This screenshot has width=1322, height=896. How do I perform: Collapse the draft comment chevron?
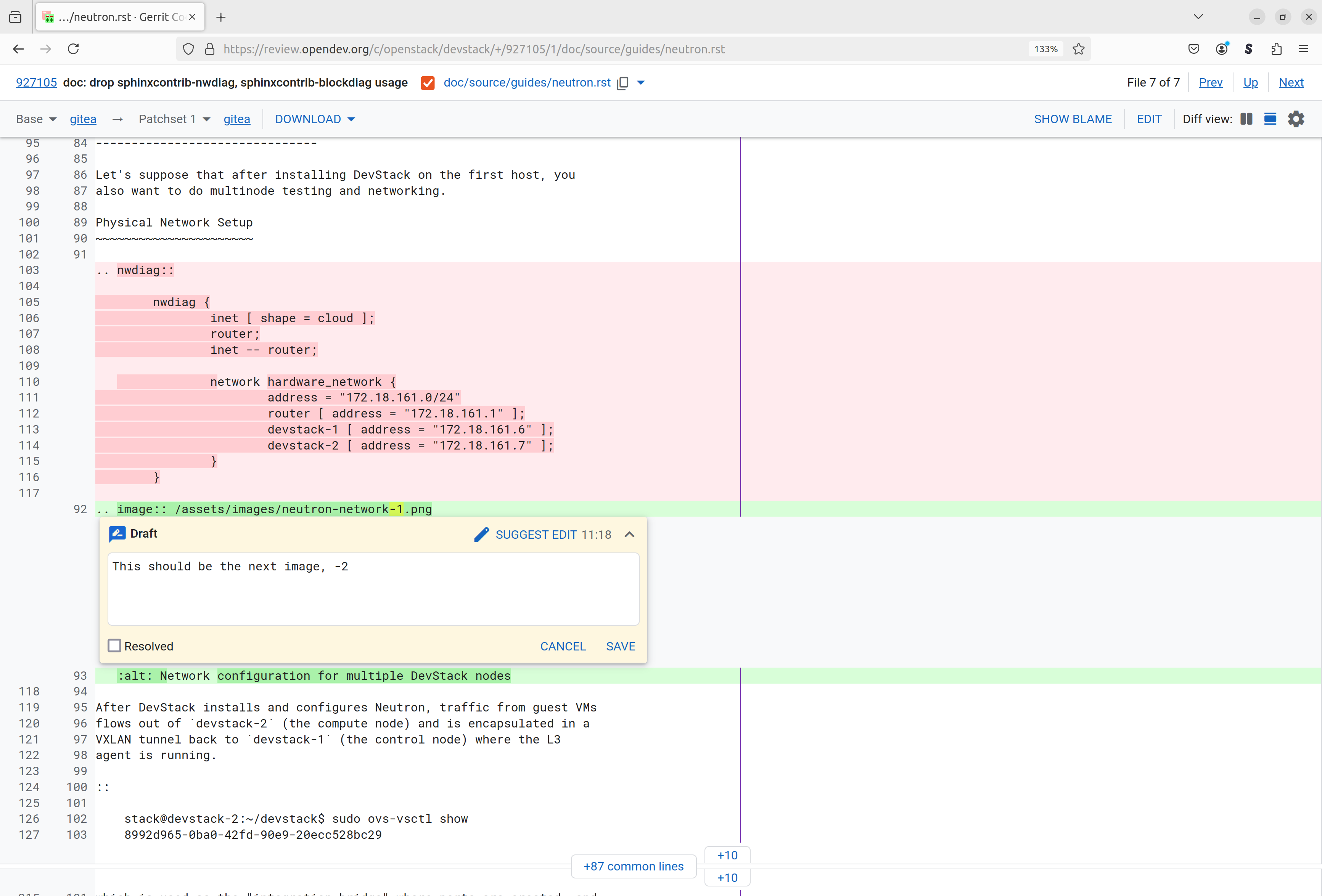[x=629, y=535]
